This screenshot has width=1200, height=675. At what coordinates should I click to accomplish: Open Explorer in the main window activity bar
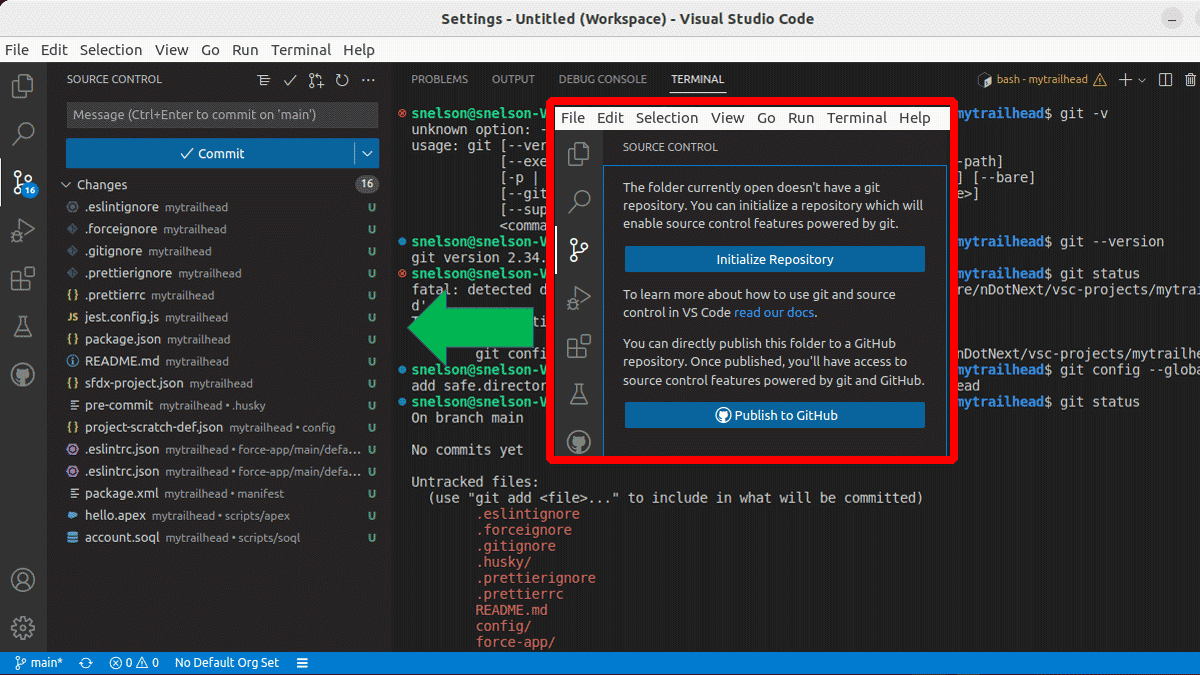pyautogui.click(x=23, y=86)
